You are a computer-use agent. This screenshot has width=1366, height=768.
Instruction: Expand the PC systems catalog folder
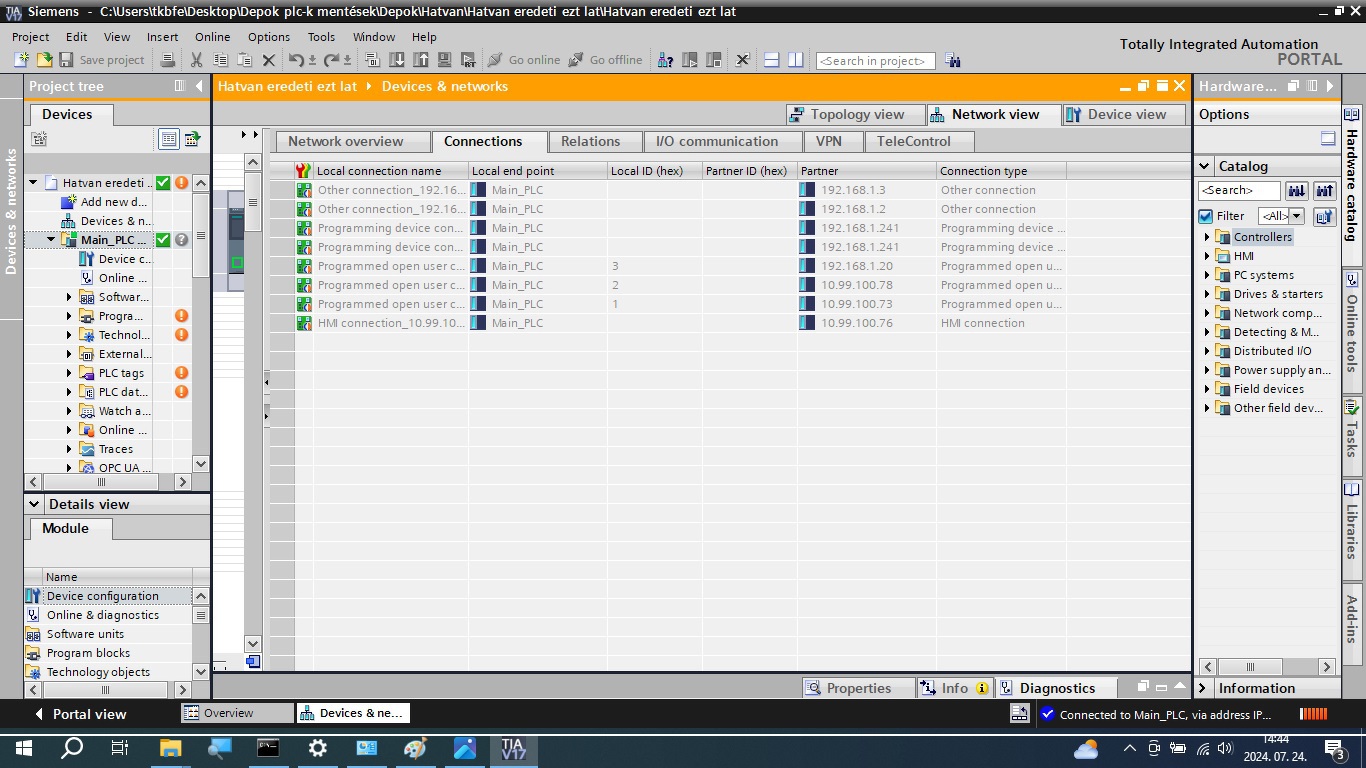coord(1208,275)
